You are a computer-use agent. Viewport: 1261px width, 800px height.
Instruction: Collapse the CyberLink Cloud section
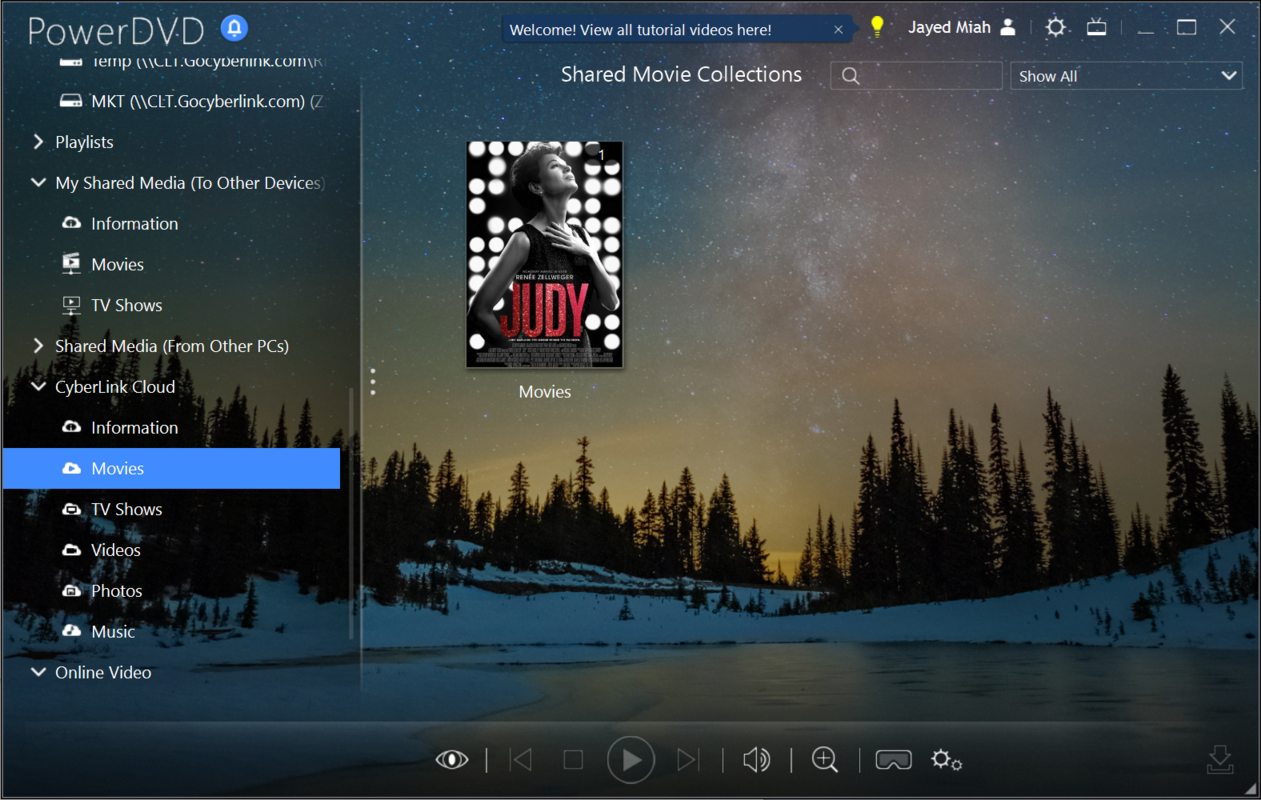(39, 387)
